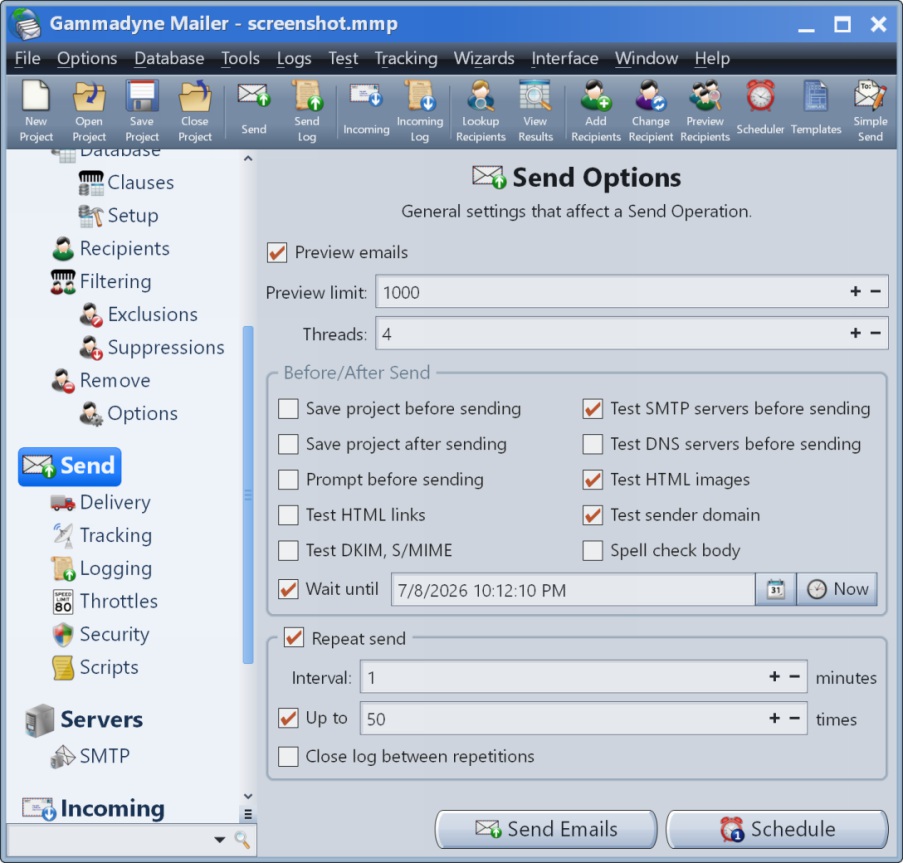Screen dimensions: 903x863
Task: Click the sidebar vertical scrollbar thumb
Action: [248, 495]
